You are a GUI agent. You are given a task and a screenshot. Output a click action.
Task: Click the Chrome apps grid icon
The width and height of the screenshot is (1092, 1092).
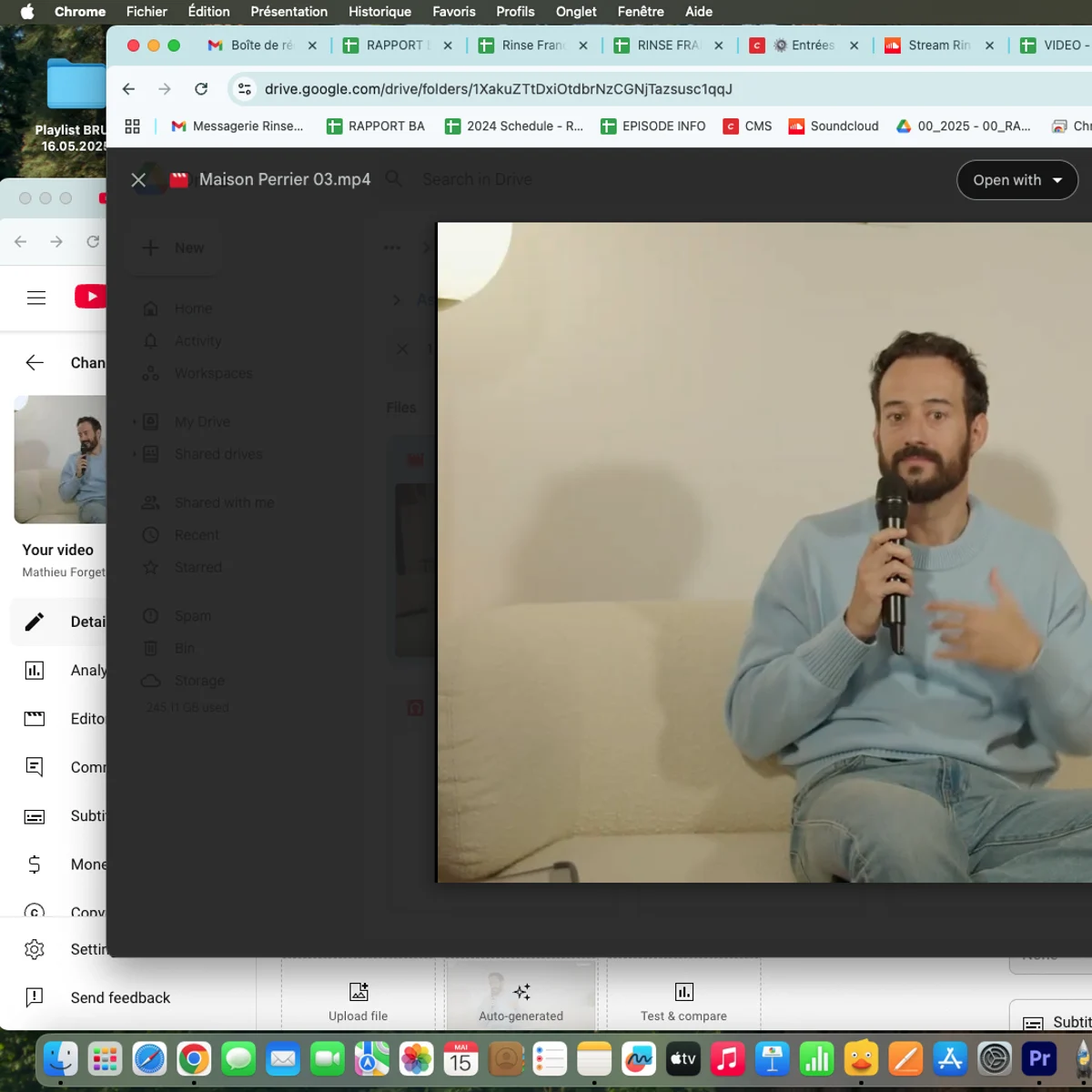(x=133, y=126)
